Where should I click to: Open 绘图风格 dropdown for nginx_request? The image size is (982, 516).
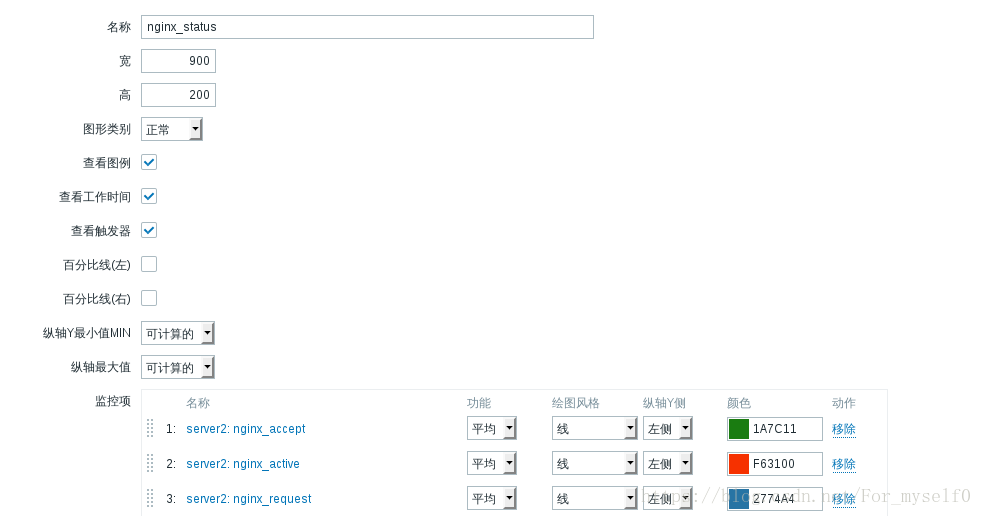(594, 498)
